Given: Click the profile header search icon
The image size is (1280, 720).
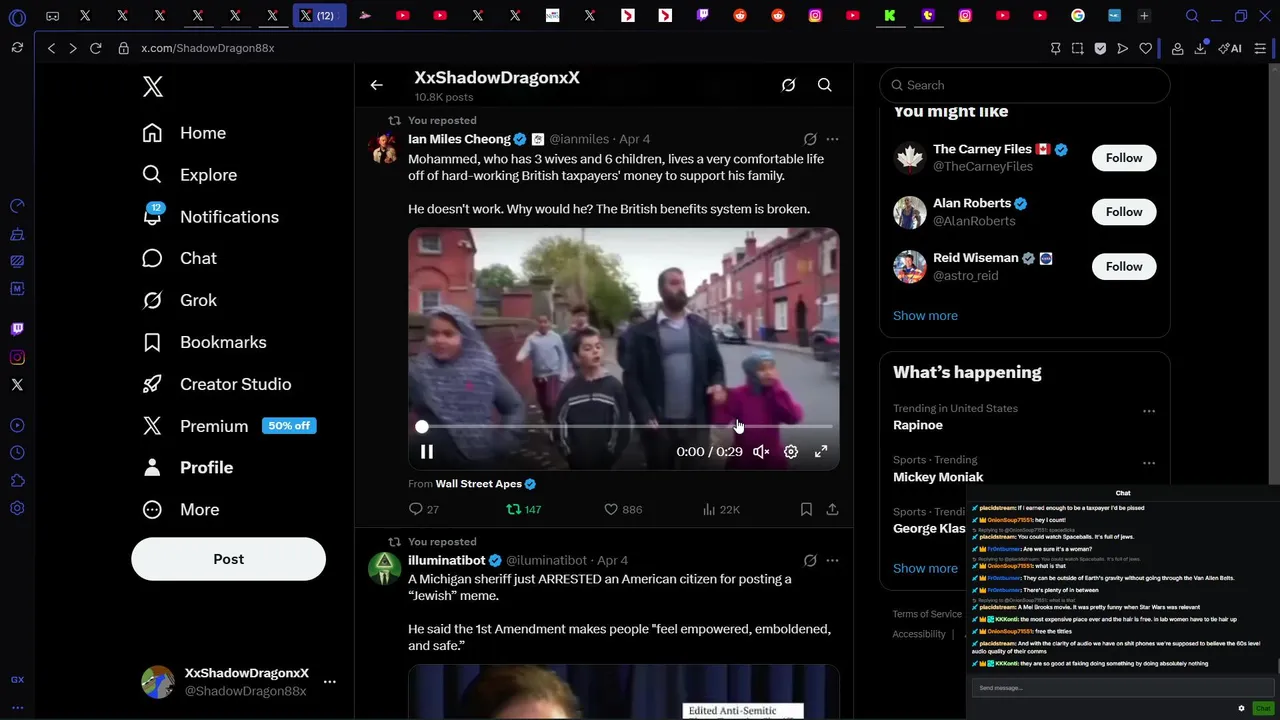Looking at the screenshot, I should click(824, 85).
